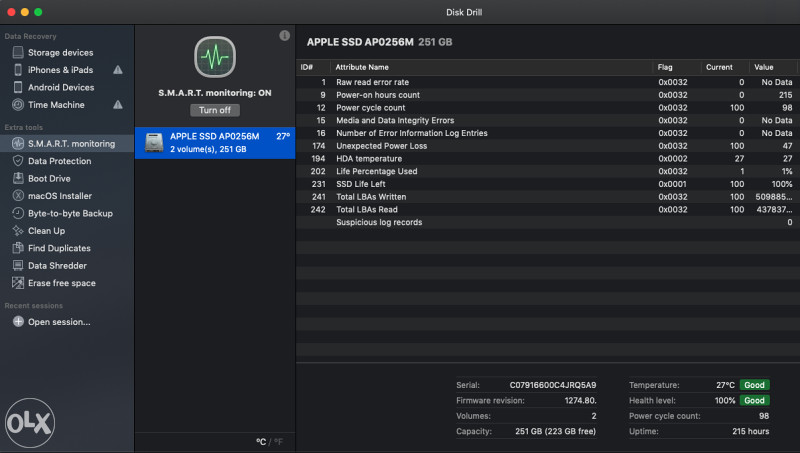This screenshot has height=453, width=800.
Task: Sort by Flag column header
Action: [665, 67]
